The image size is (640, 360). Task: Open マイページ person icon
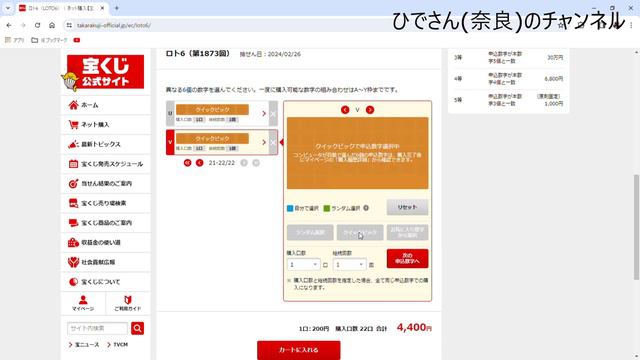point(83,303)
